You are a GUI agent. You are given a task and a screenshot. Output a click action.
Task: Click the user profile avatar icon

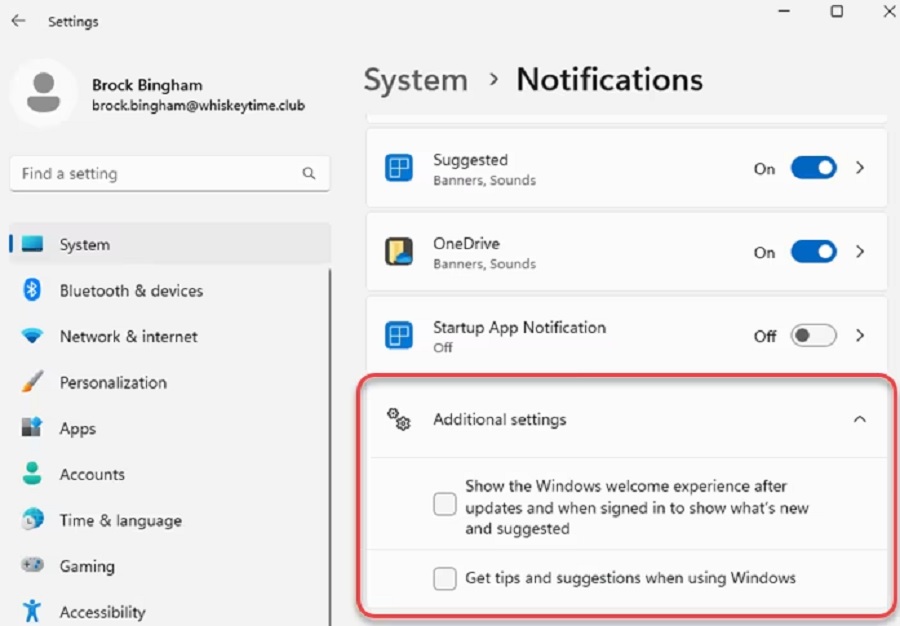click(x=44, y=92)
